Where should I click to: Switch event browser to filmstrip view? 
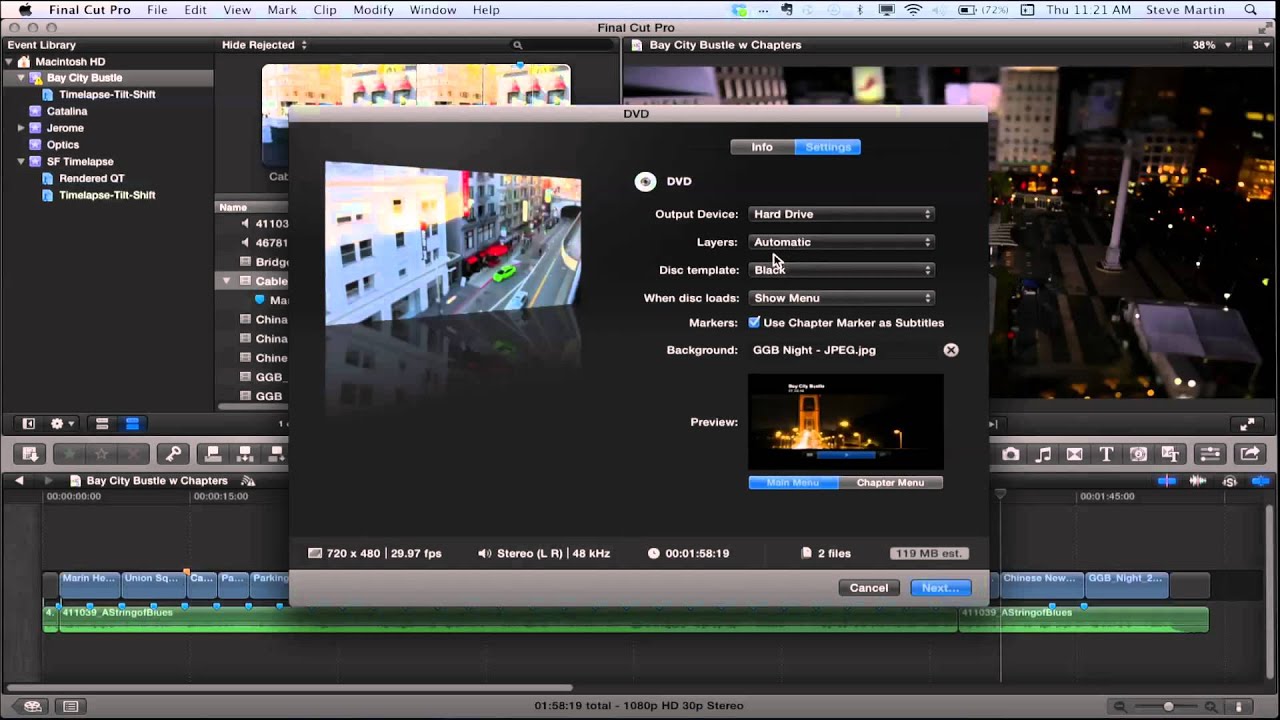click(102, 424)
